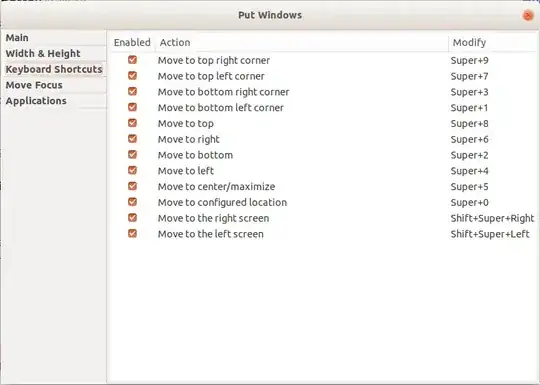Disable the Move to the right screen checkbox
540x385 pixels.
click(x=132, y=218)
